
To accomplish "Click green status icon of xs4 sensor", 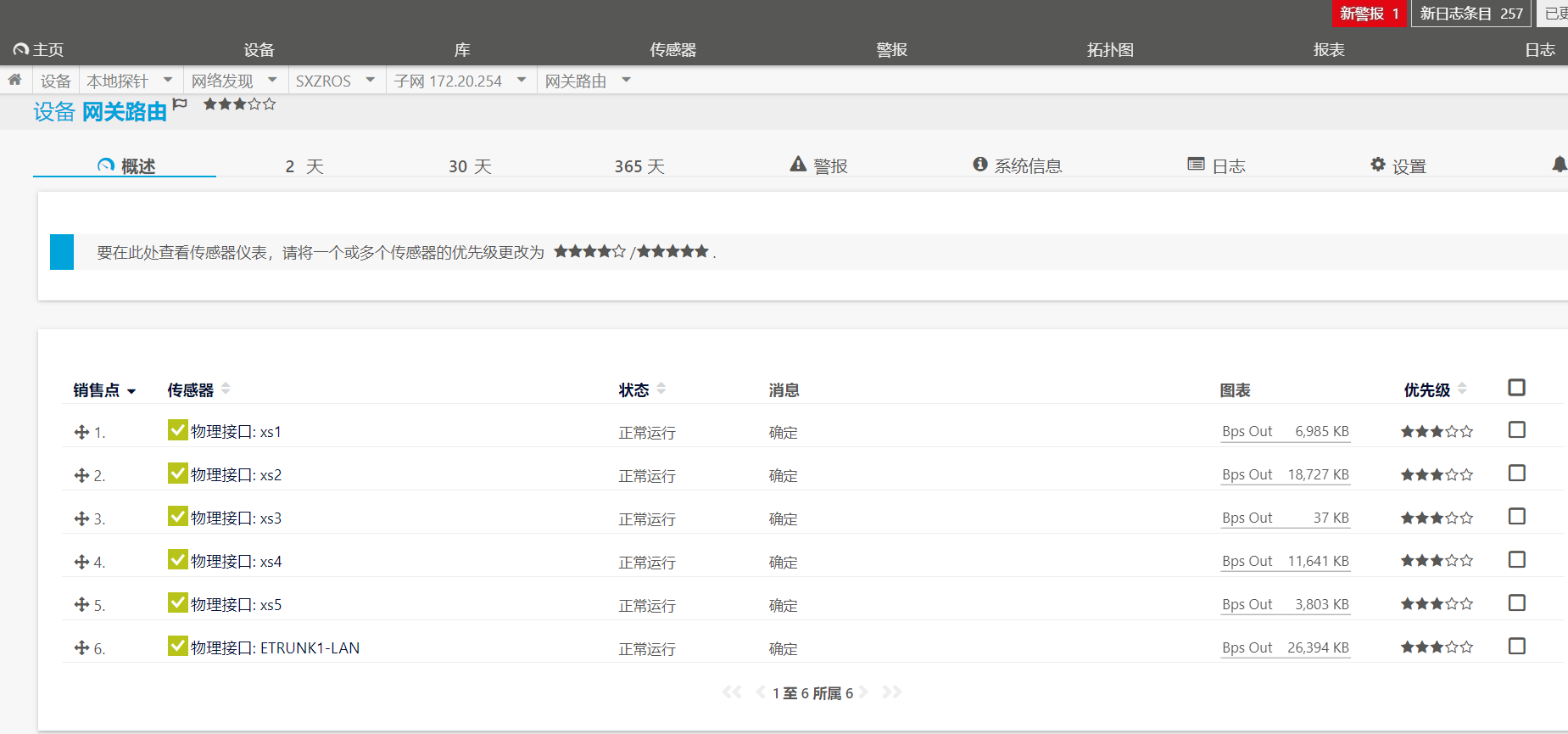I will [177, 560].
